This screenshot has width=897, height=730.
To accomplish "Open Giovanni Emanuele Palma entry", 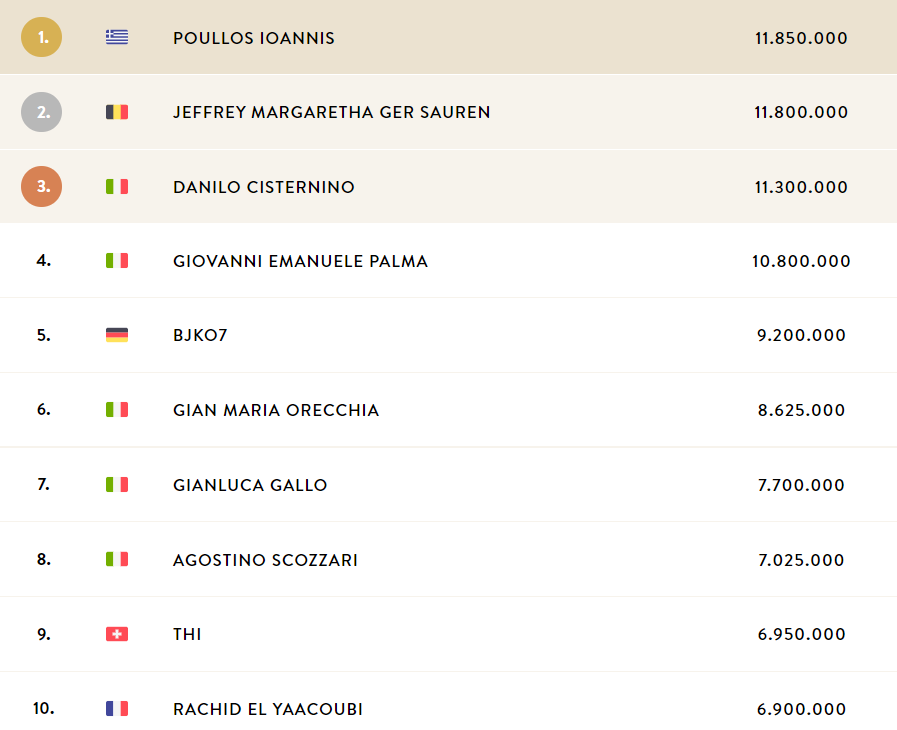I will (300, 261).
